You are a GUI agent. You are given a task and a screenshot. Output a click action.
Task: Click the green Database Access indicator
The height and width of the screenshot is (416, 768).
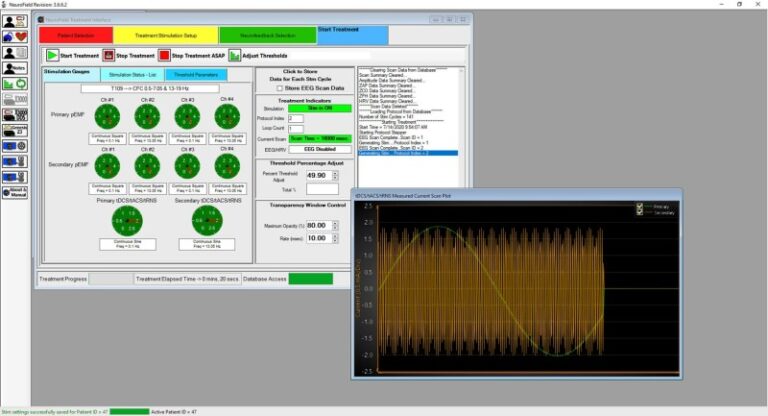pyautogui.click(x=310, y=278)
